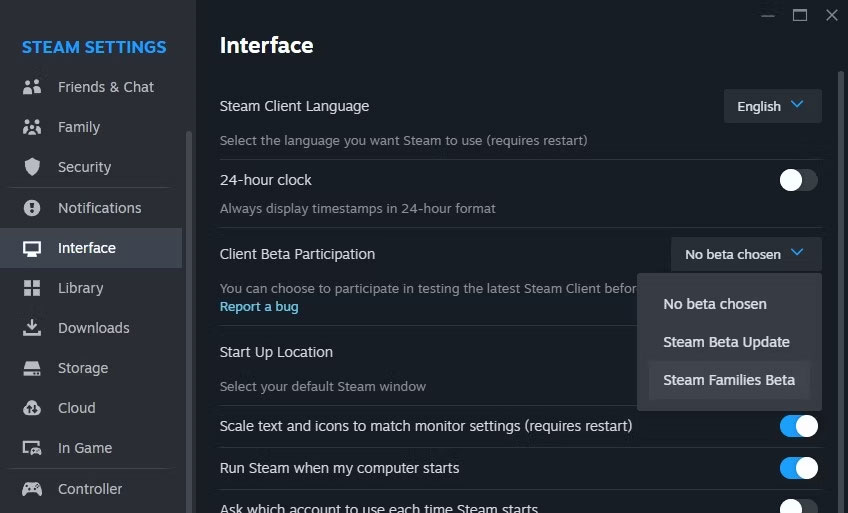Click the Downloads arrow icon
The width and height of the screenshot is (848, 513).
[32, 328]
